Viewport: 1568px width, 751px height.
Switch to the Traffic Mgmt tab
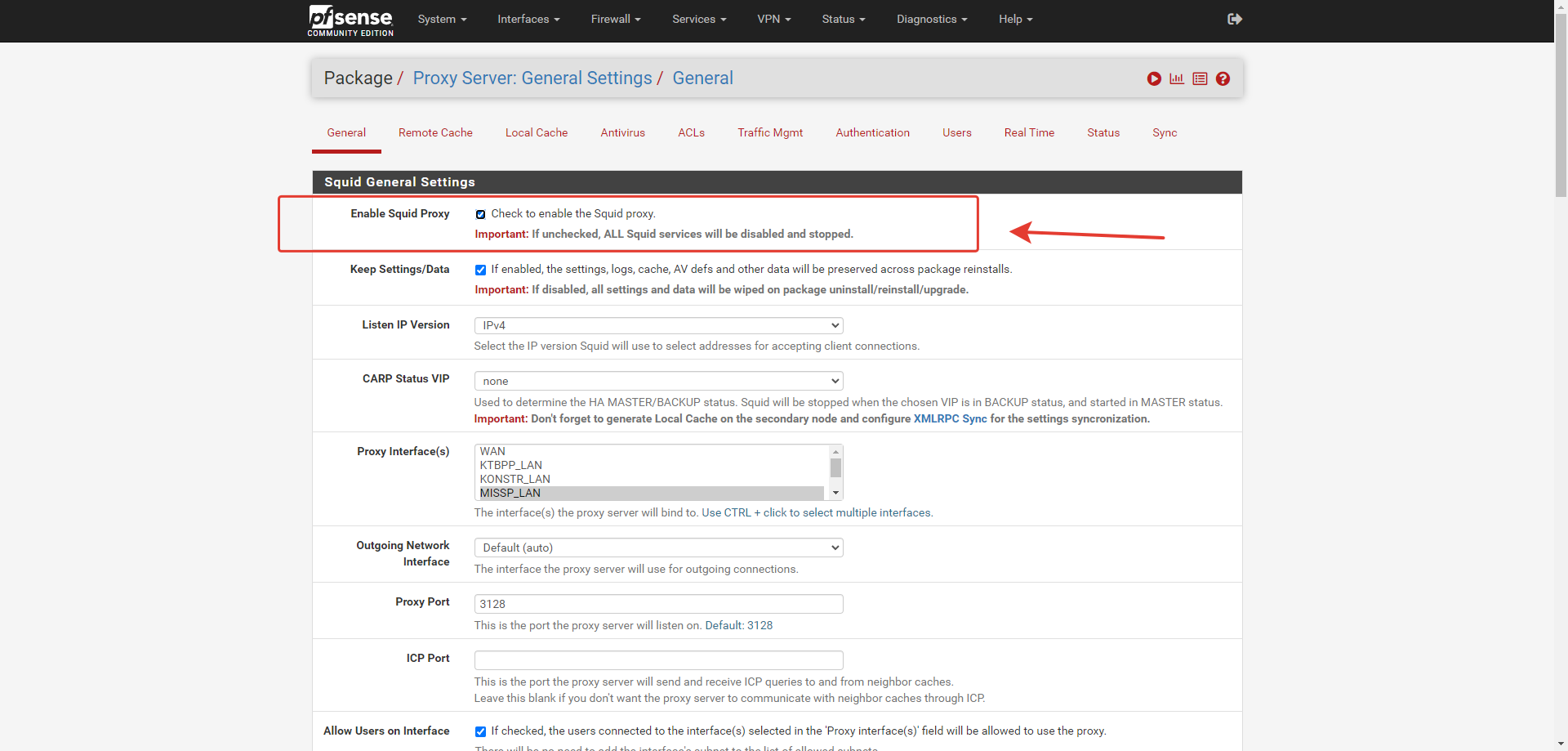770,133
